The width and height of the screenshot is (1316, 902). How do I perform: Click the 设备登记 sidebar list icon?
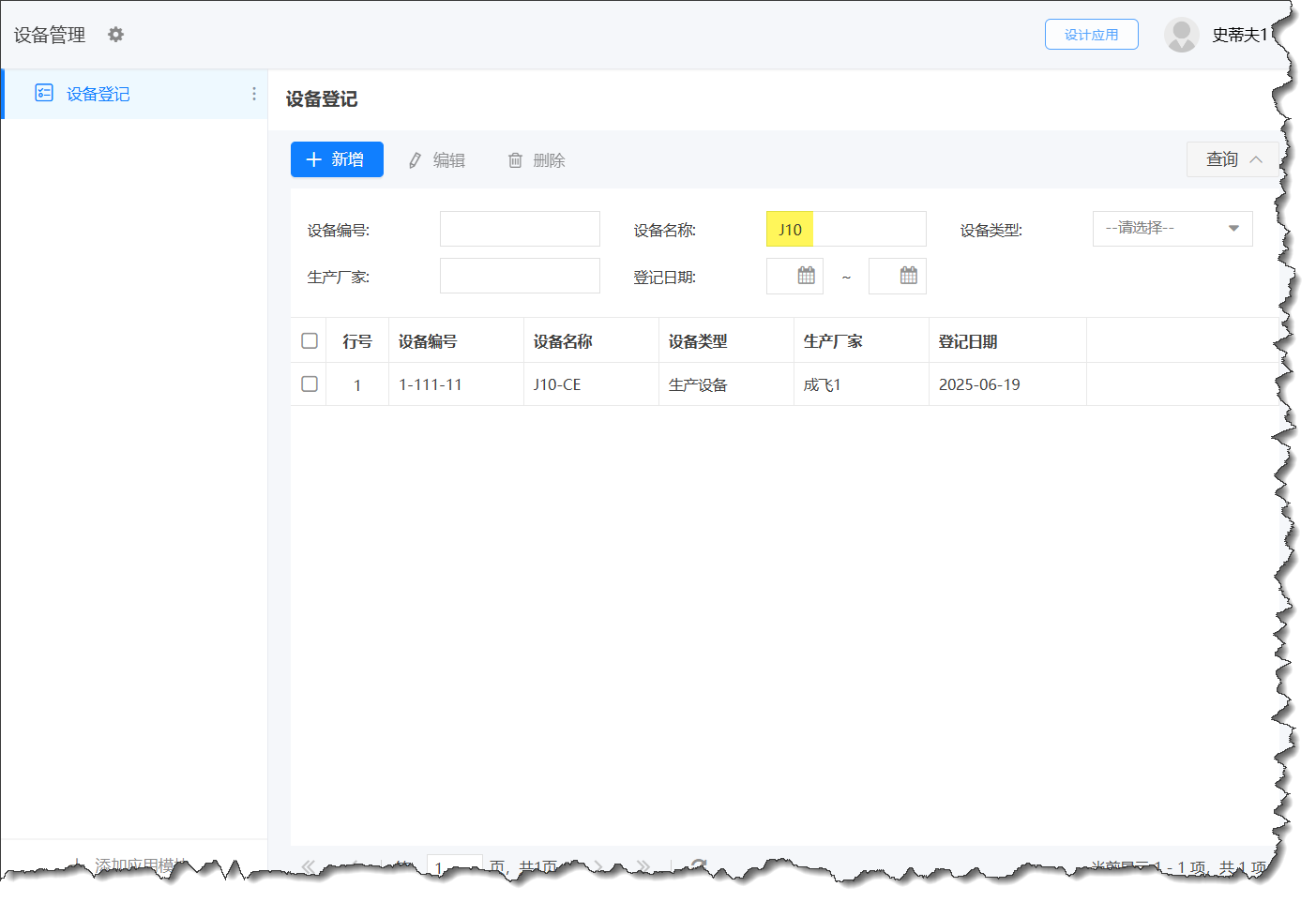[44, 93]
